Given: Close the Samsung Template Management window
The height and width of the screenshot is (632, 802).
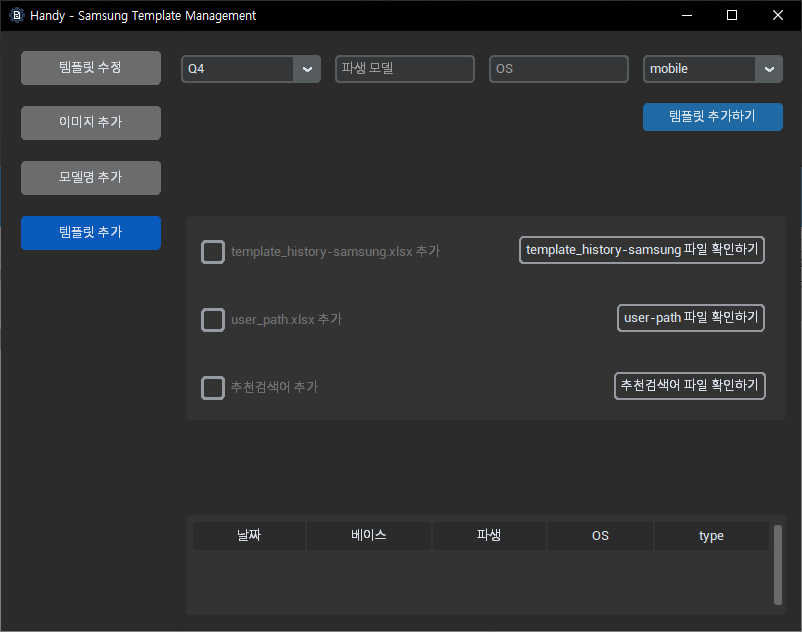Looking at the screenshot, I should click(777, 15).
